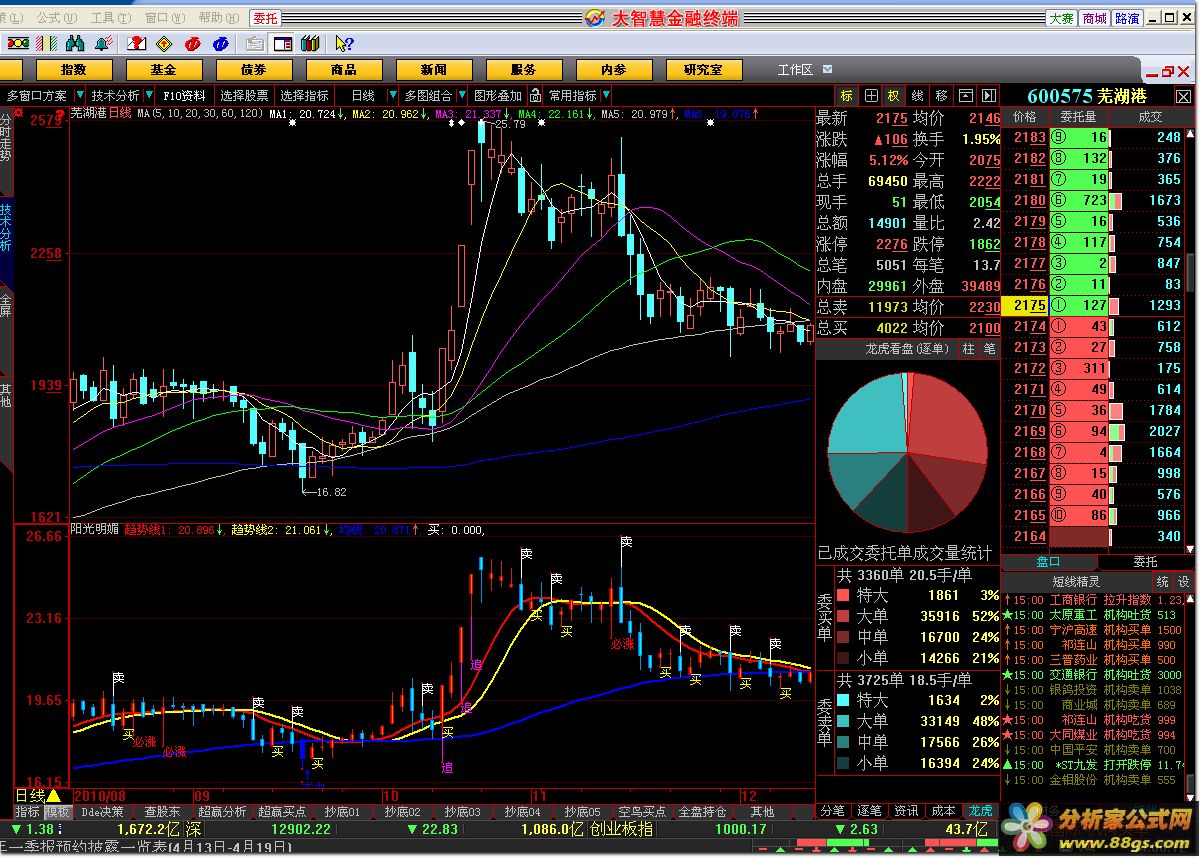The width and height of the screenshot is (1201, 858).
Task: Click the lock icon beside 图形叠加
Action: tap(536, 95)
